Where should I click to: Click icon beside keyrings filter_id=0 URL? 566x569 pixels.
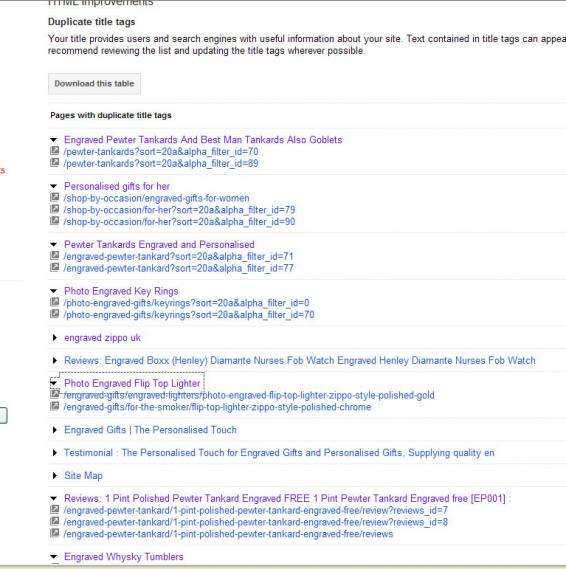[x=54, y=302]
